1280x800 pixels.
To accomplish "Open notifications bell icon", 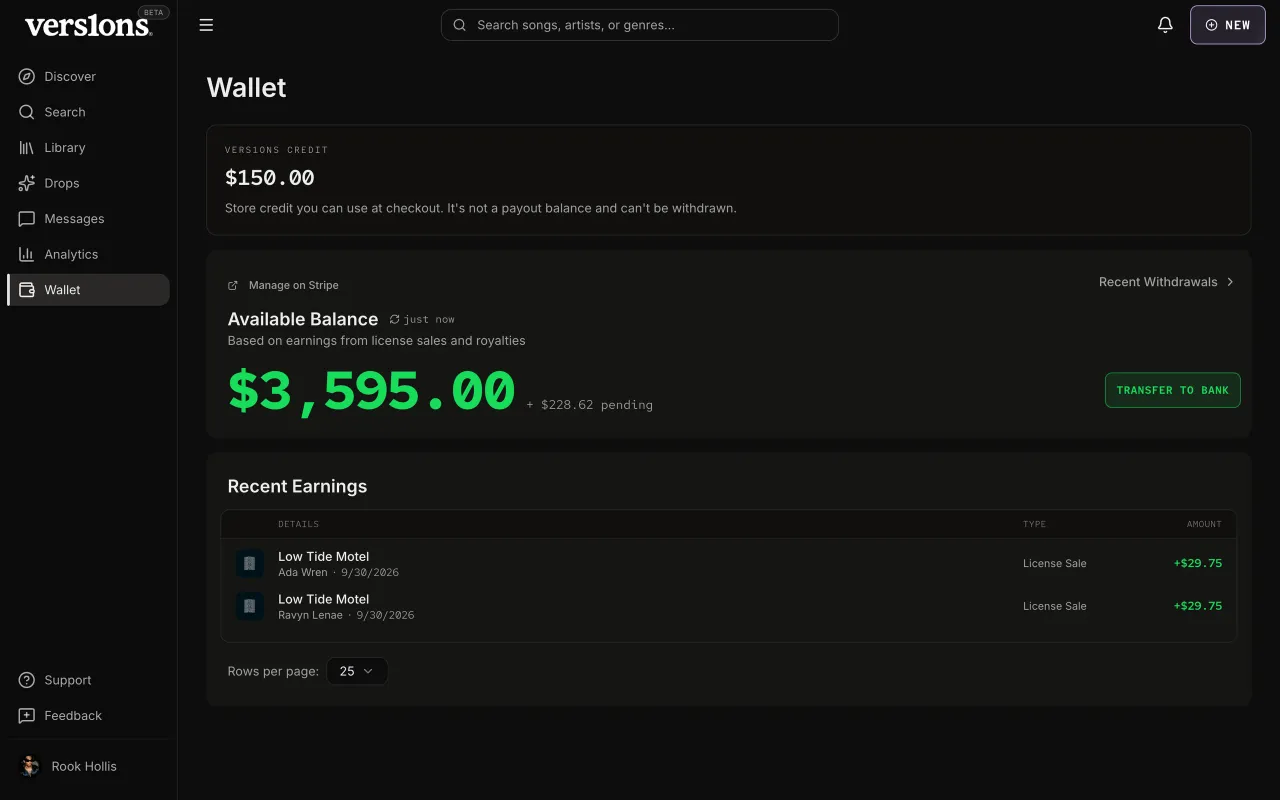I will click(x=1165, y=25).
